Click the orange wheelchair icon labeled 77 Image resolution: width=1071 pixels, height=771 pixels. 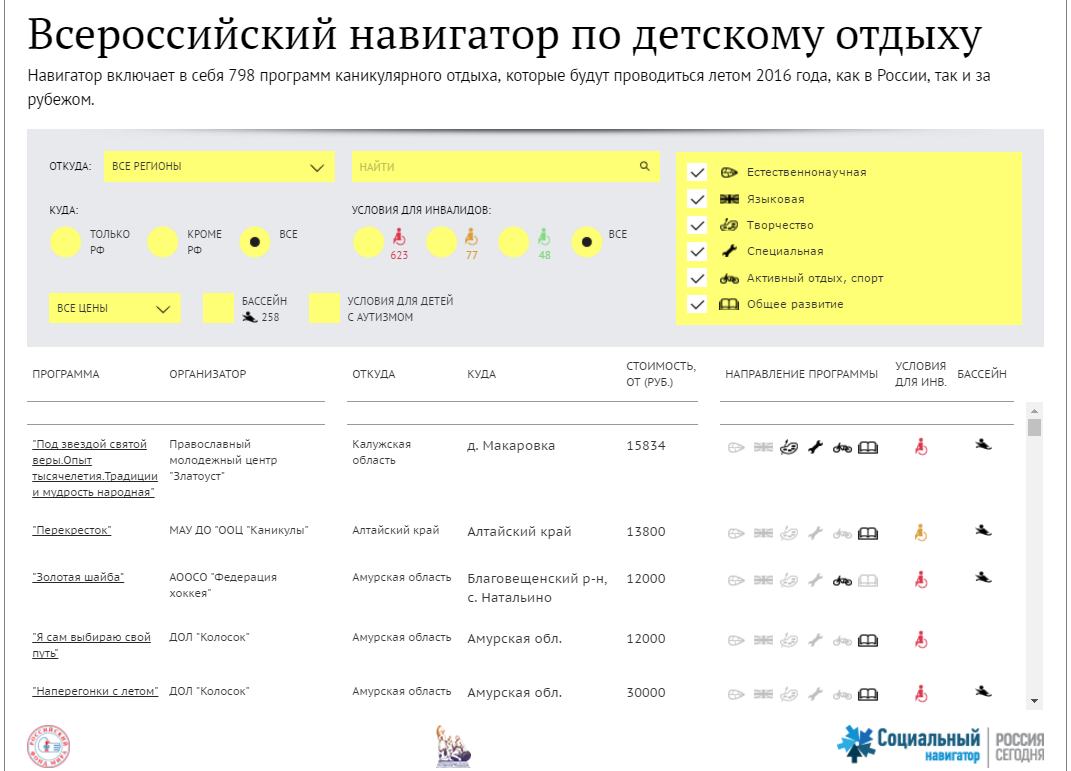471,237
